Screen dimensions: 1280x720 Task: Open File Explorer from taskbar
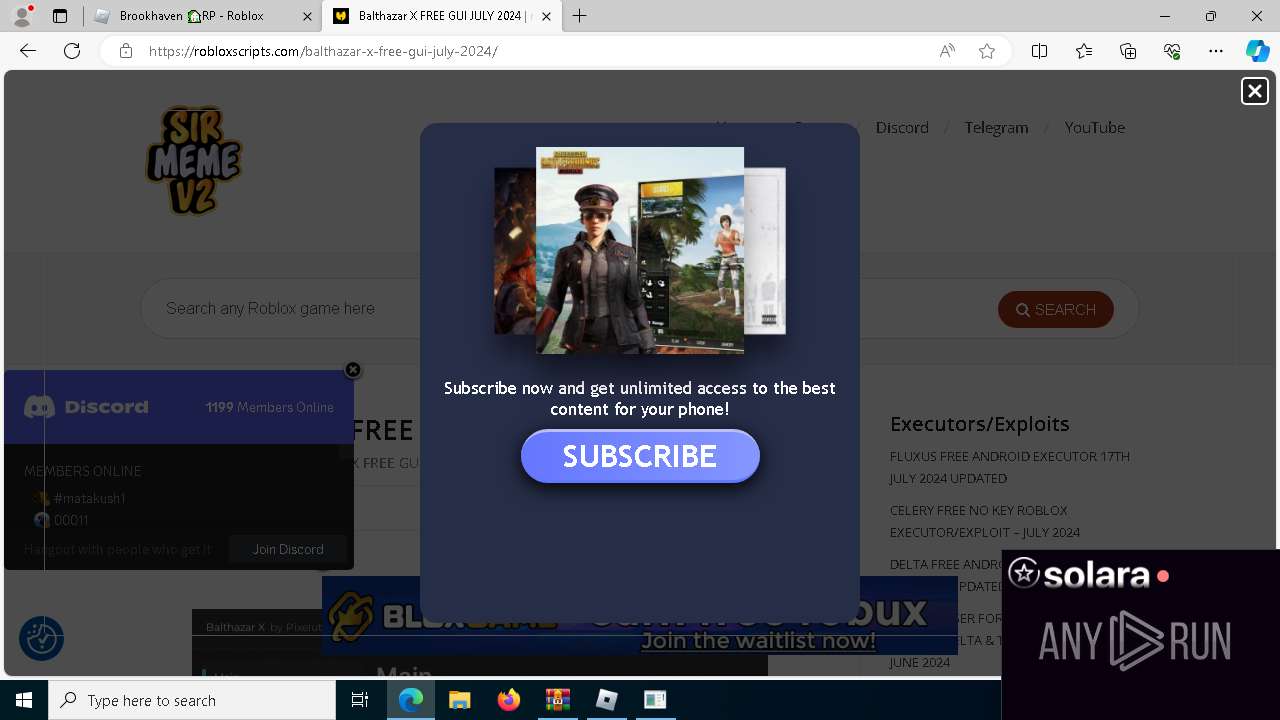point(459,700)
